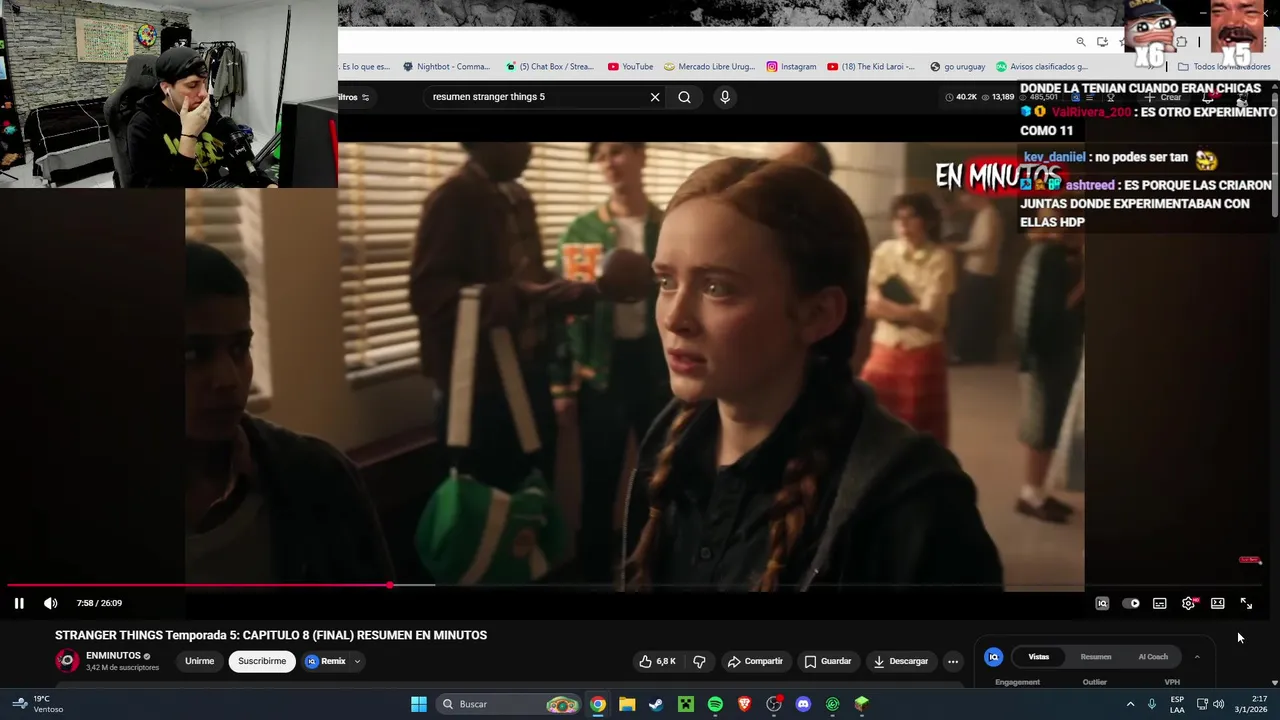Click the tray microphone icon
The image size is (1280, 720).
coord(1152,704)
